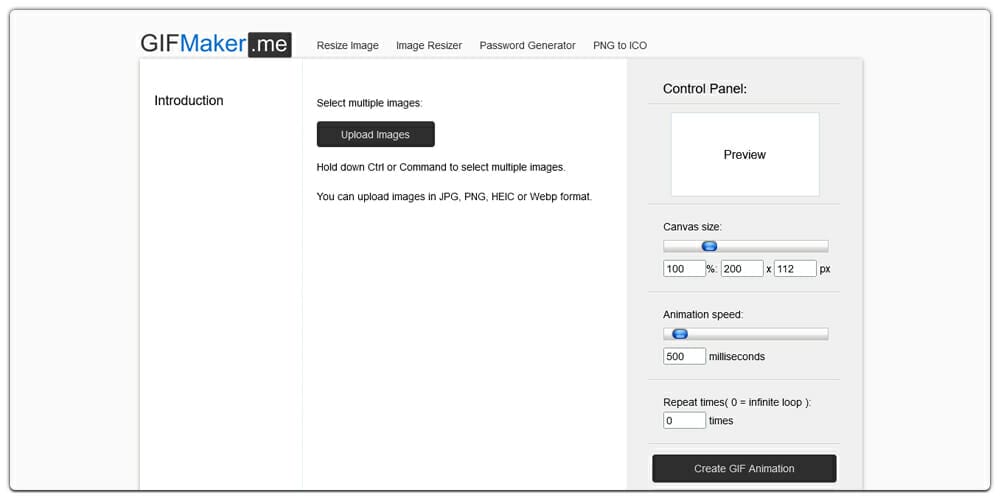Navigate to the PNG to ICO page

click(620, 45)
